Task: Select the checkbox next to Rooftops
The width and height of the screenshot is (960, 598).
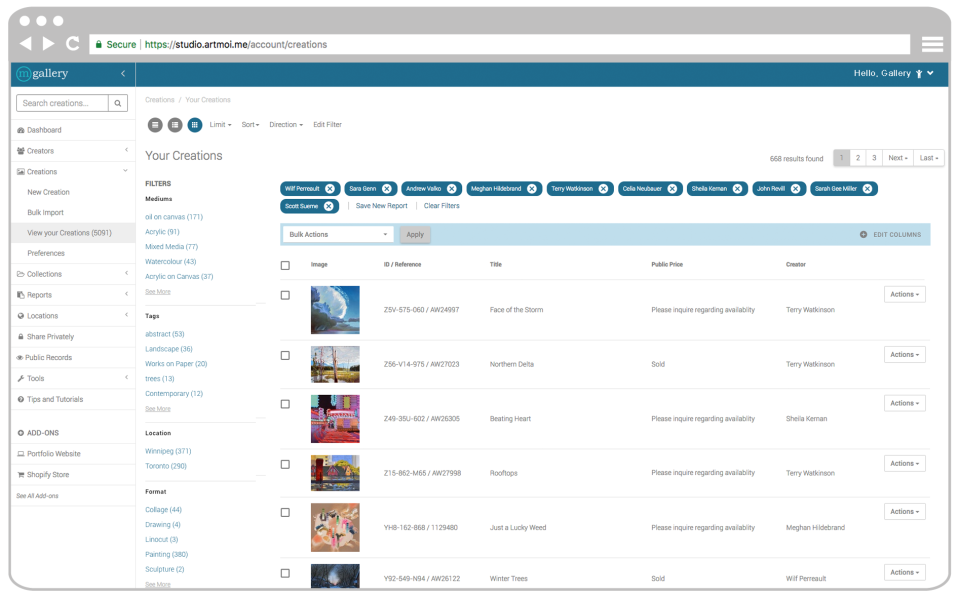Action: coord(285,462)
